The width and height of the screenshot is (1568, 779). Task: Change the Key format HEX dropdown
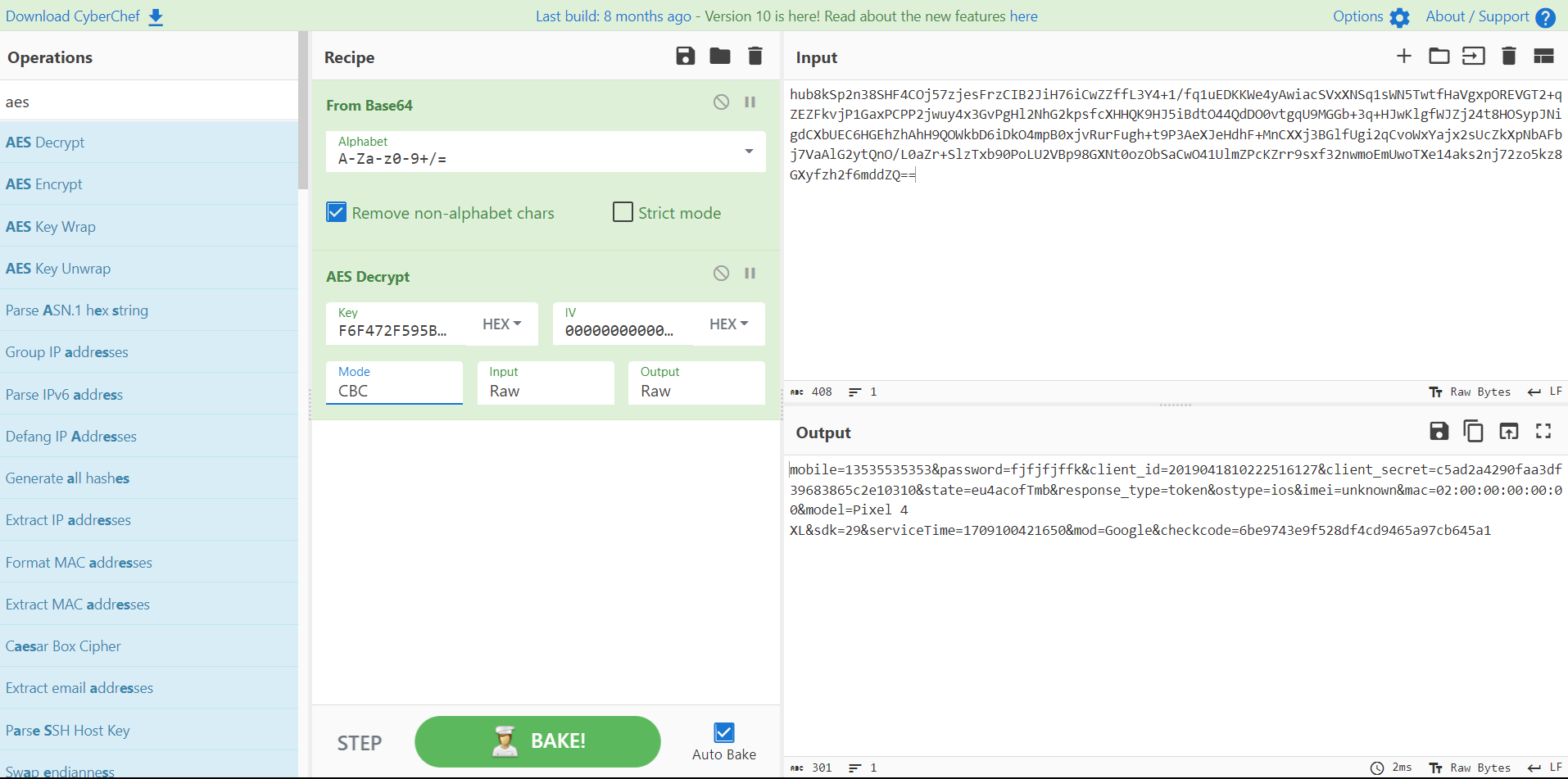502,324
